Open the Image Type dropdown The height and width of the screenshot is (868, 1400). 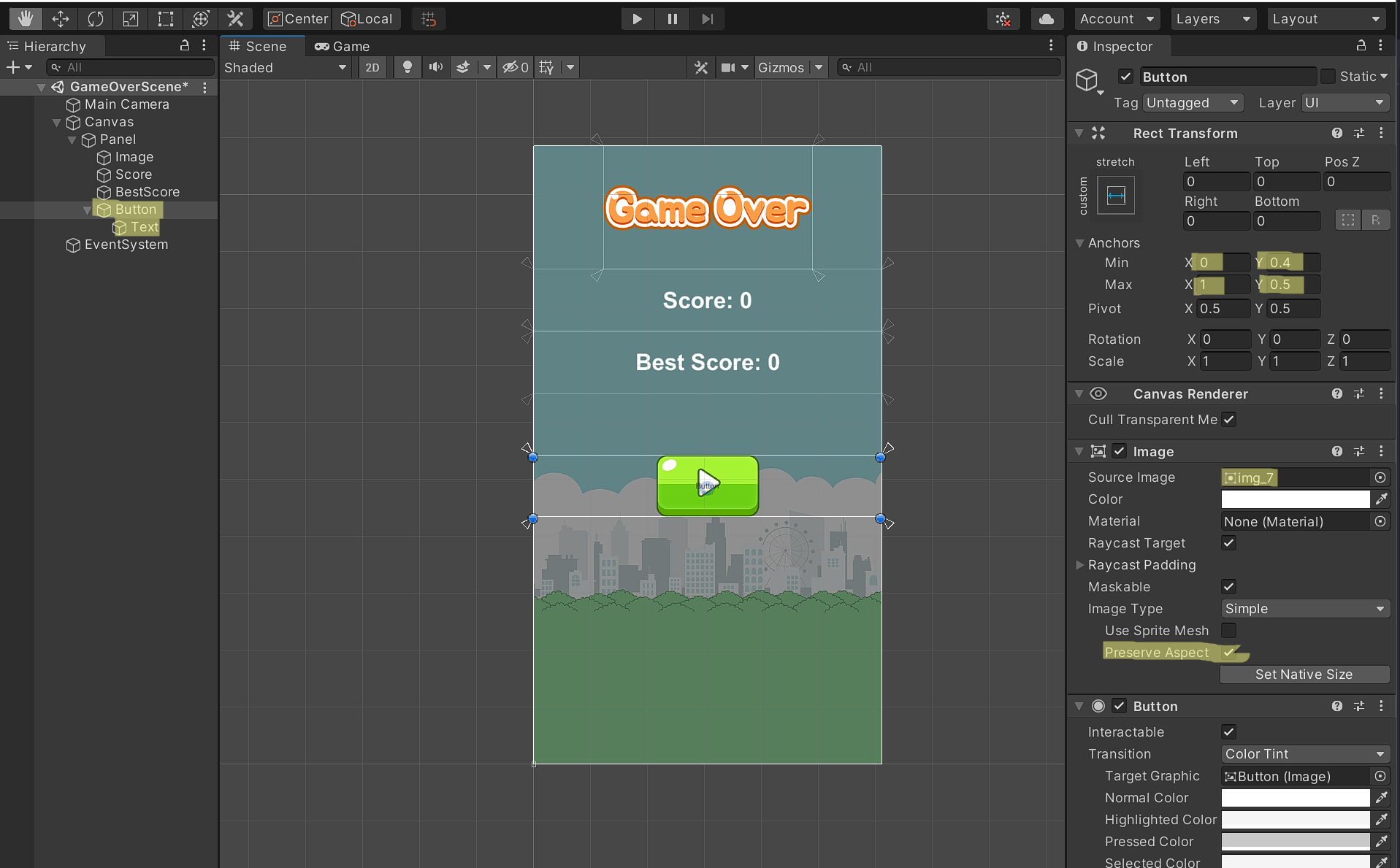click(x=1304, y=608)
